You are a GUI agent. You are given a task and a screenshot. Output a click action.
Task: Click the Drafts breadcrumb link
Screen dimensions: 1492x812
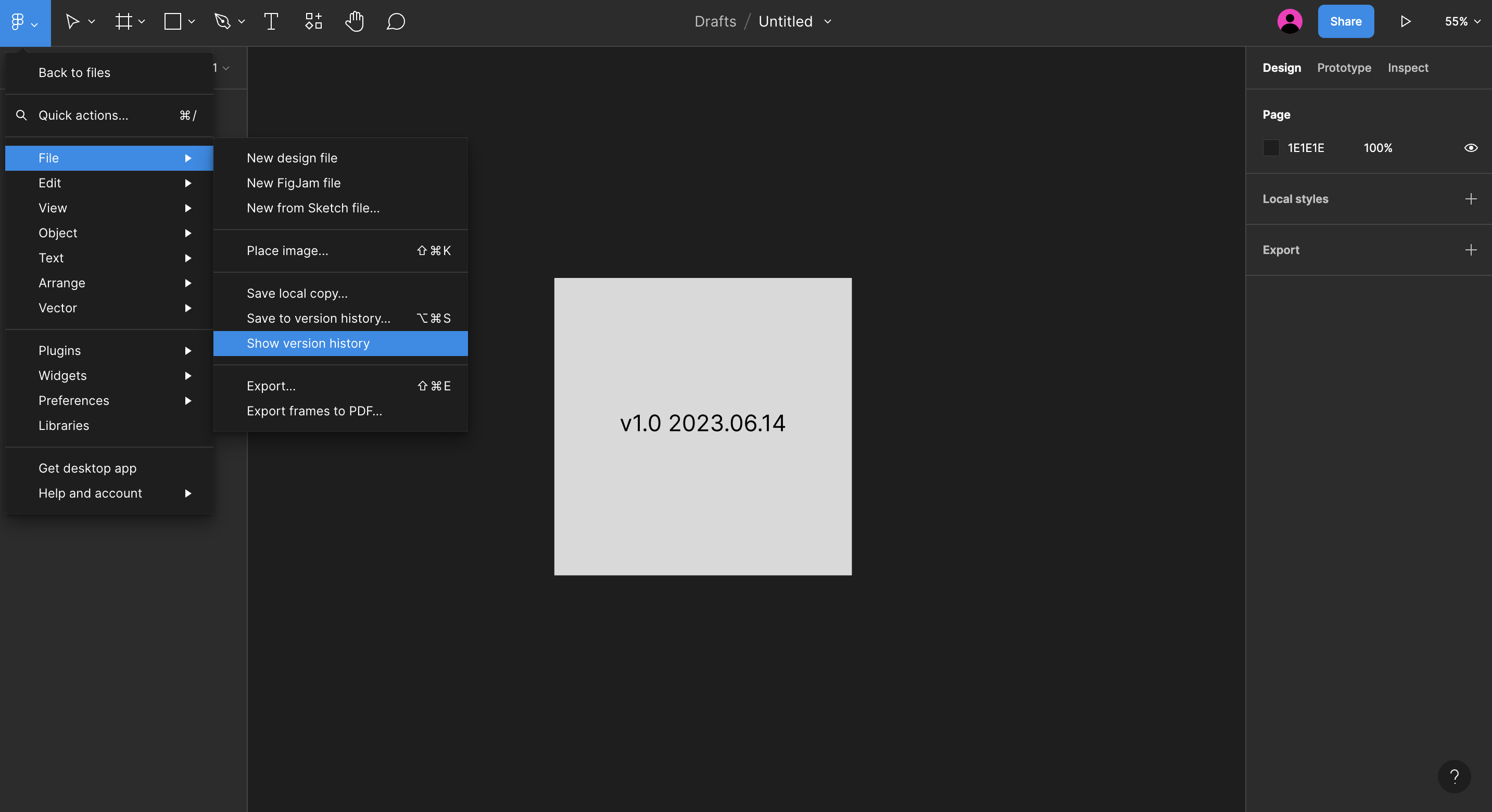pyautogui.click(x=715, y=21)
